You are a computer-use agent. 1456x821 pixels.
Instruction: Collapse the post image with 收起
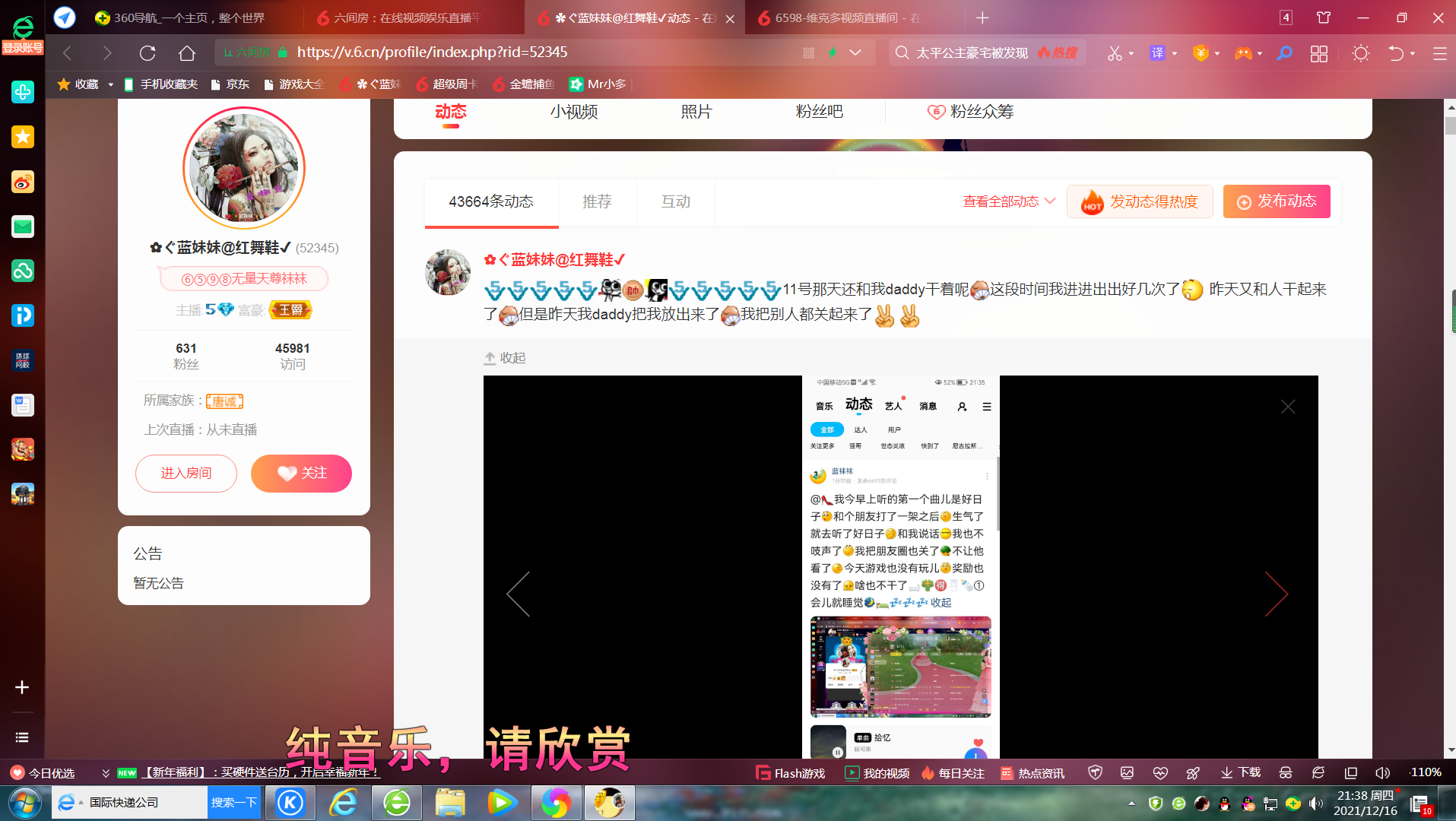(x=505, y=358)
